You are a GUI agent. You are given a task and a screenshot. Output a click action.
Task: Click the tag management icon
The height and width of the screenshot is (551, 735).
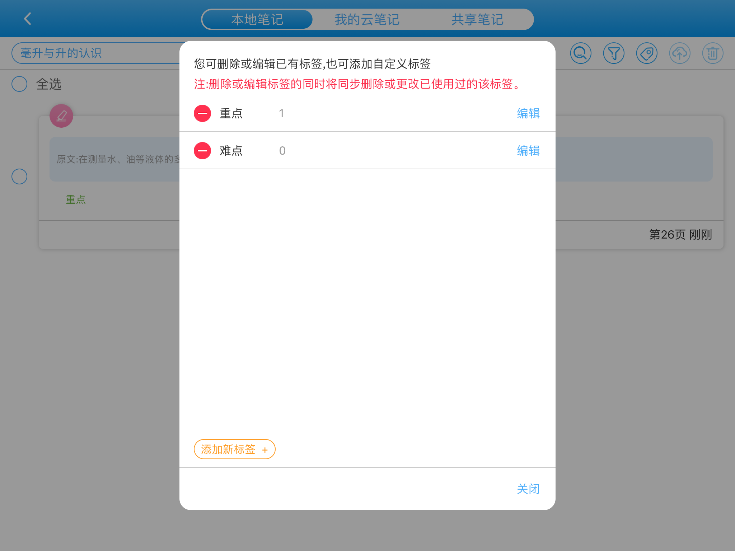647,53
